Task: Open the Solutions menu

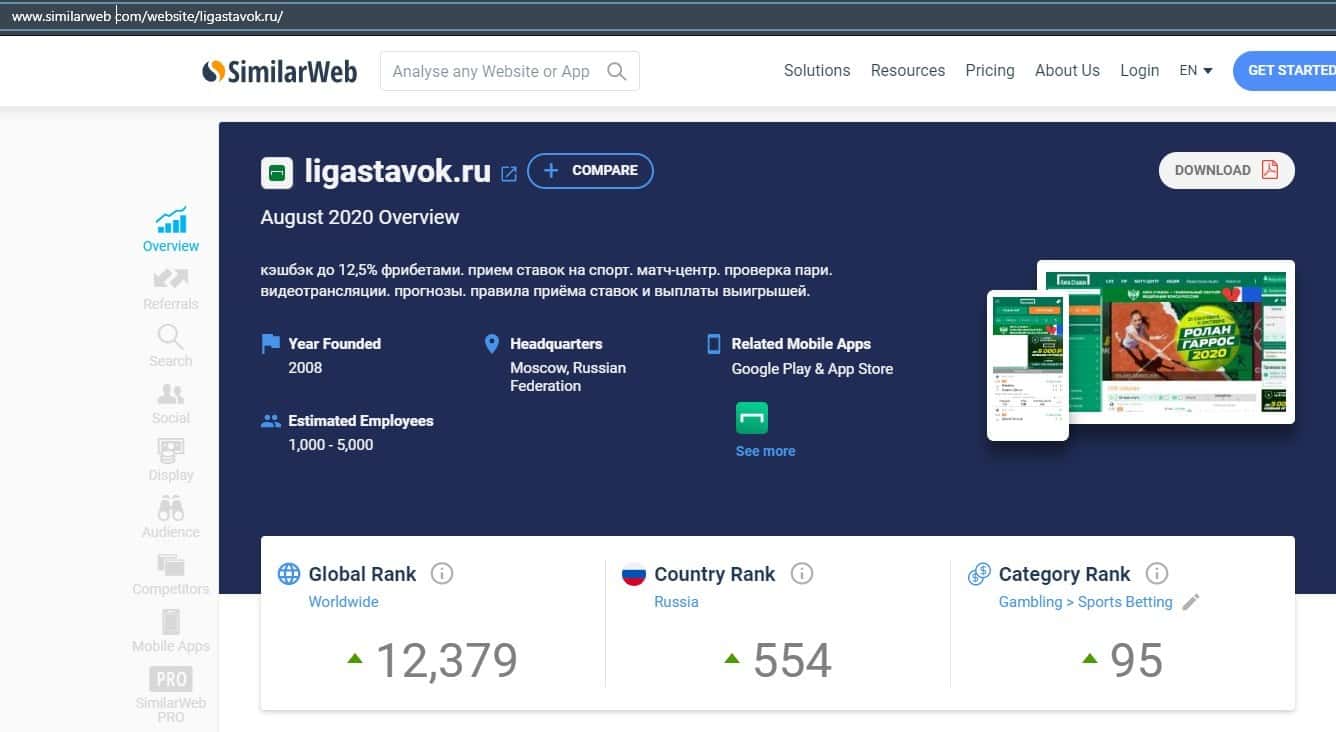Action: (817, 71)
